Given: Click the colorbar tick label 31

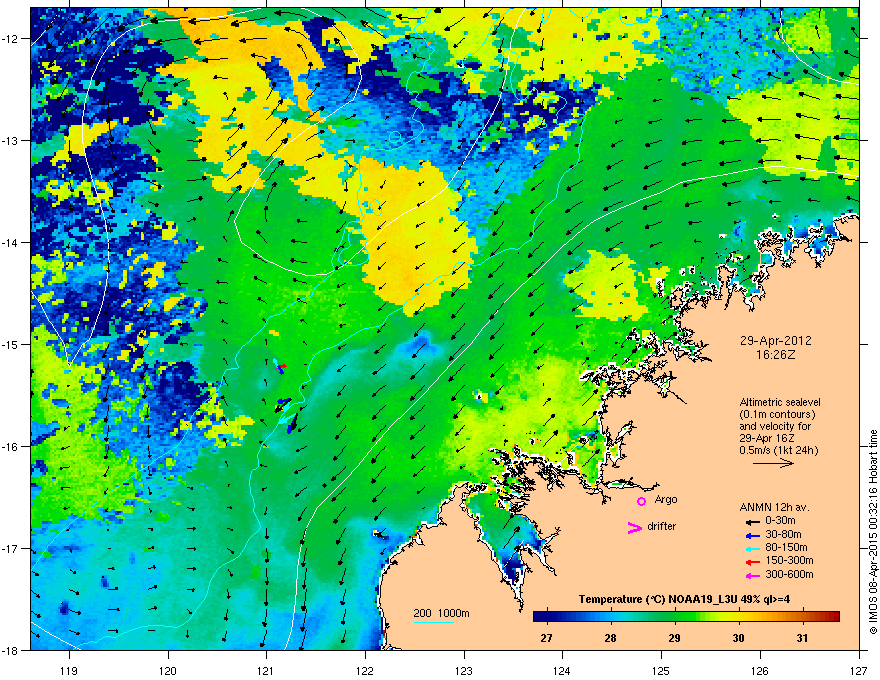Looking at the screenshot, I should click(x=803, y=637).
